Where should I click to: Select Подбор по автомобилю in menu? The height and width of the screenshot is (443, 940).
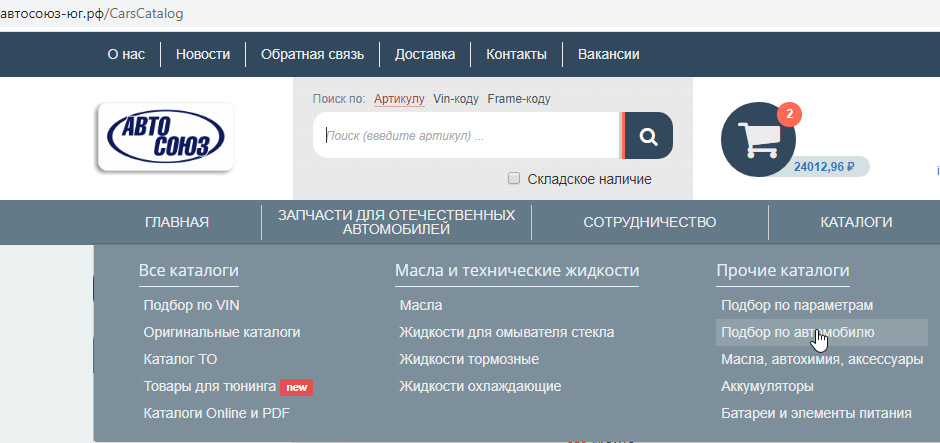click(x=797, y=332)
